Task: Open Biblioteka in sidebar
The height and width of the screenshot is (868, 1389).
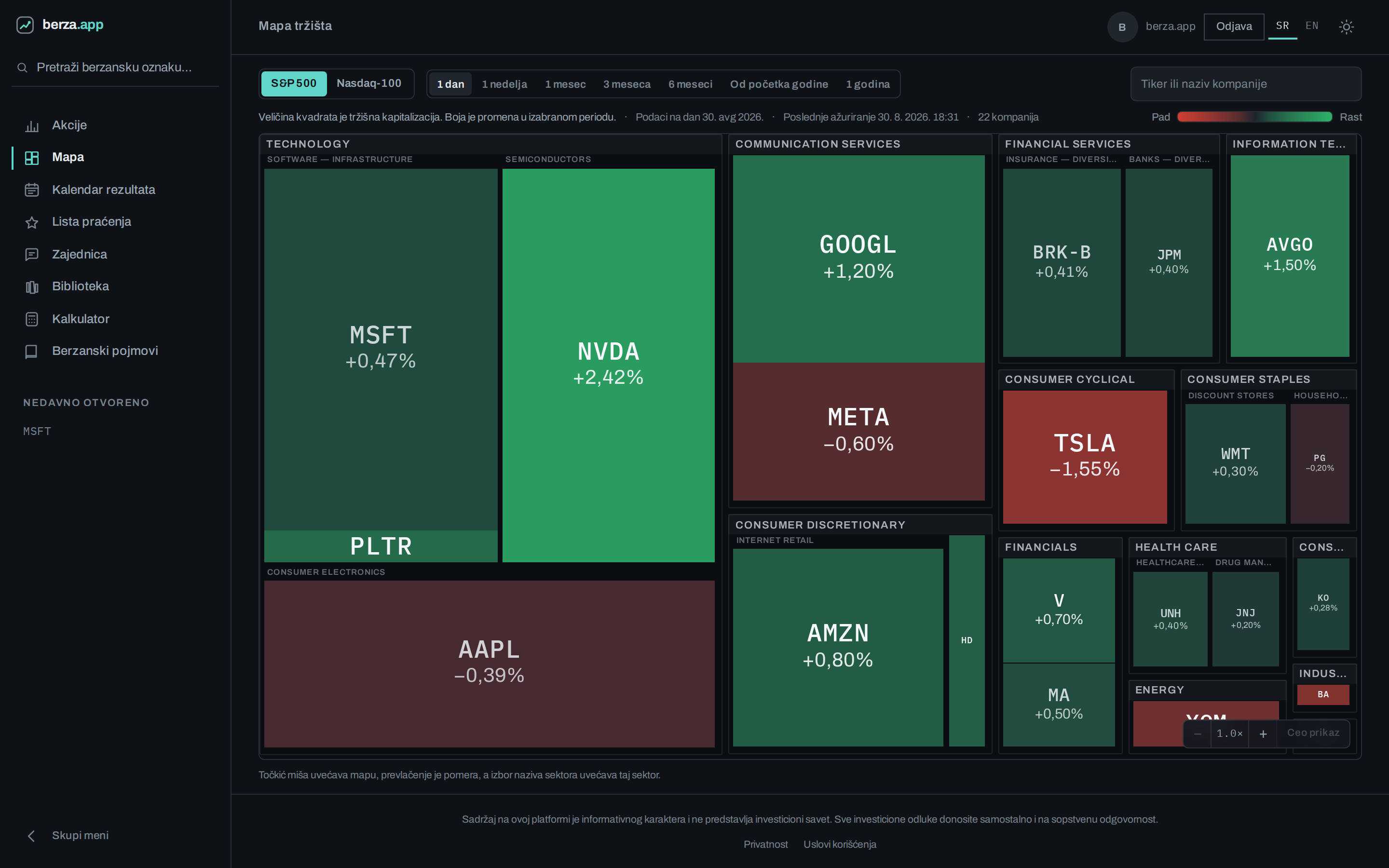Action: click(x=115, y=286)
